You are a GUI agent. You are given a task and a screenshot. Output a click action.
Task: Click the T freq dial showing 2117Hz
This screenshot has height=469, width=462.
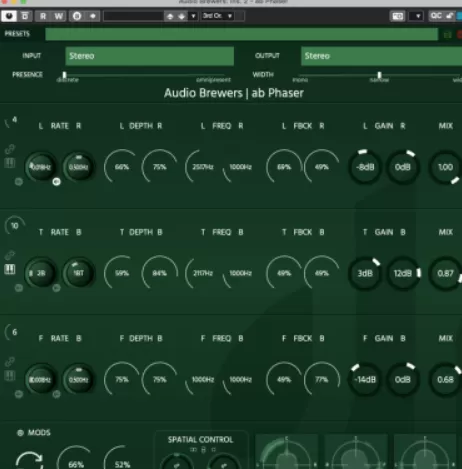[203, 273]
